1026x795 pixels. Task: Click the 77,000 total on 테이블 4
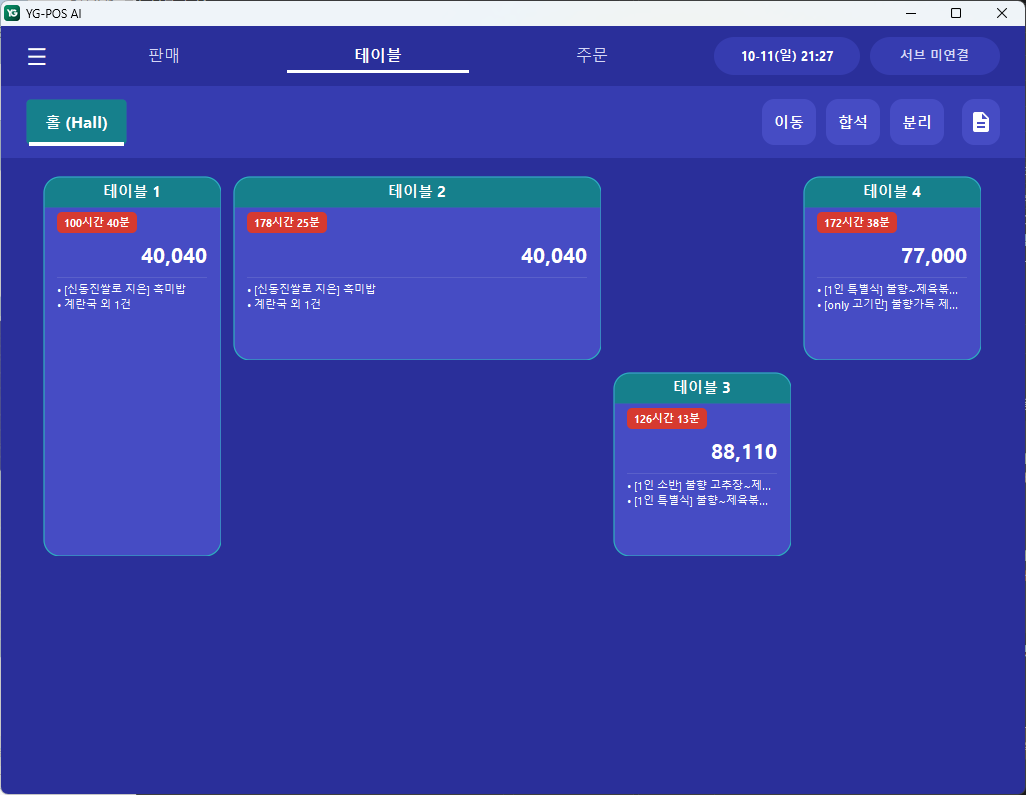click(934, 256)
